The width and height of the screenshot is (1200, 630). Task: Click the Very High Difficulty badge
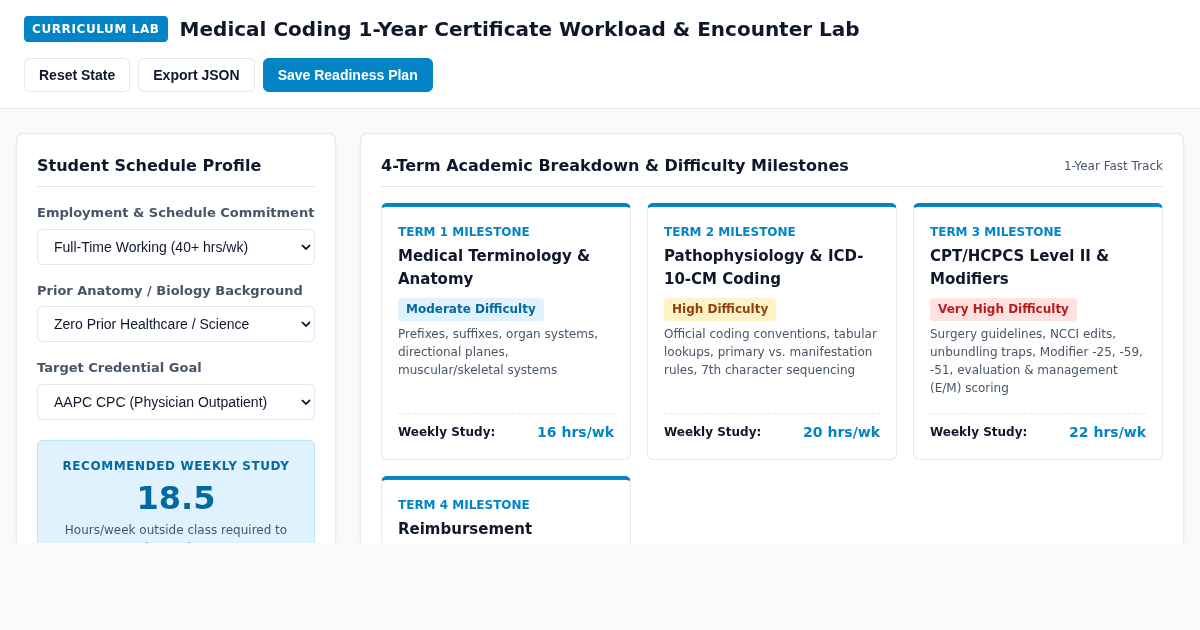[x=1003, y=309]
